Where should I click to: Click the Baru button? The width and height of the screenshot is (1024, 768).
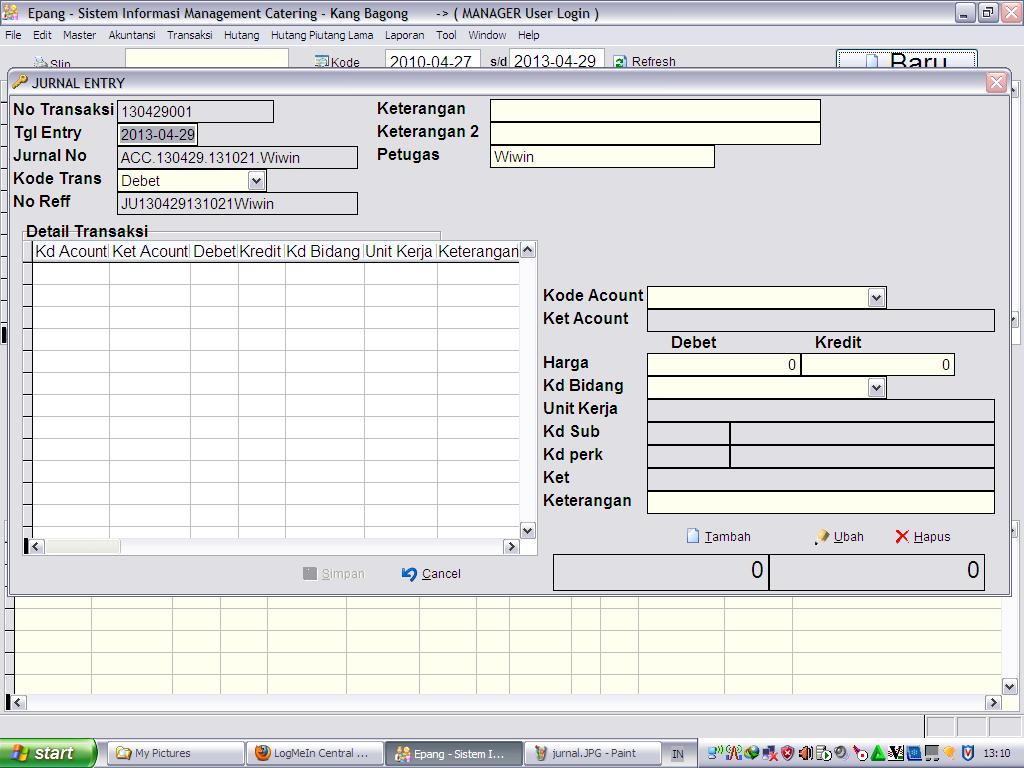(906, 62)
